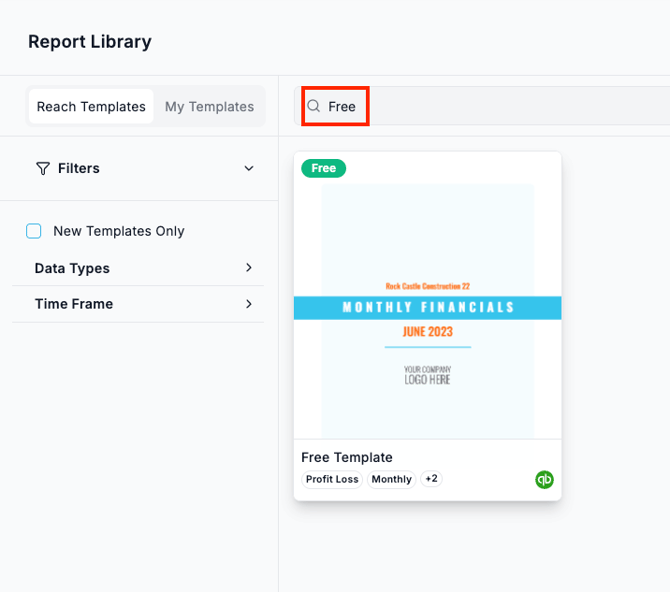The height and width of the screenshot is (592, 670).
Task: Click the Time Frame label
Action: pos(74,304)
